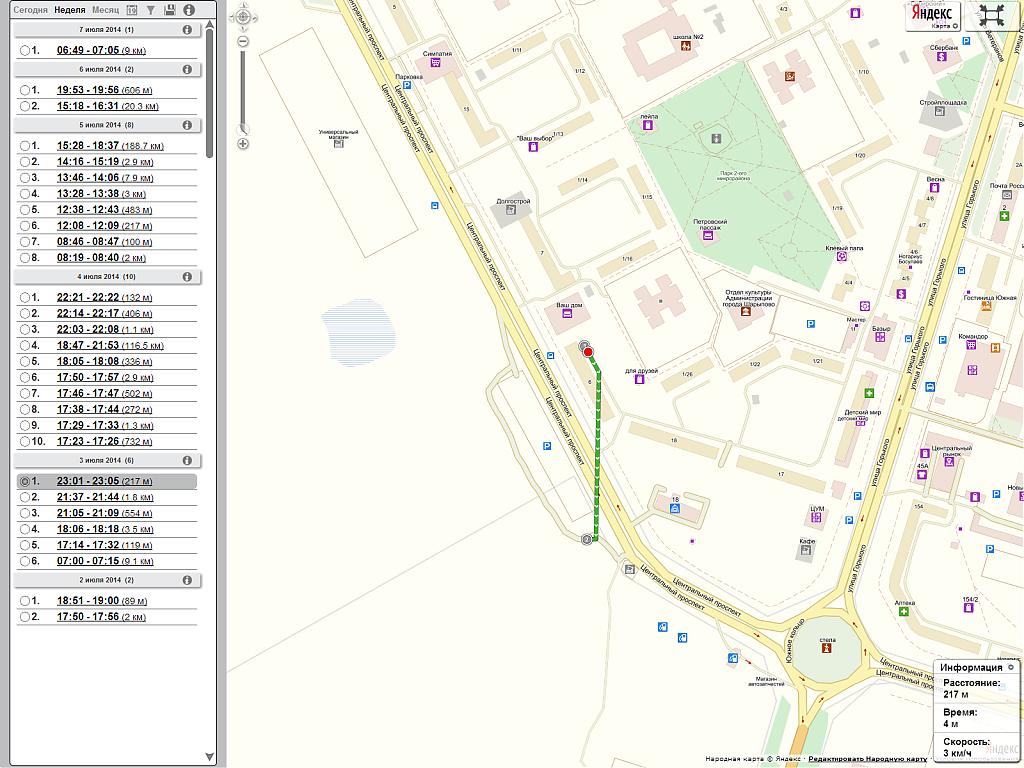Click the trip list scroll down arrow
Image resolution: width=1024 pixels, height=768 pixels.
pos(210,757)
